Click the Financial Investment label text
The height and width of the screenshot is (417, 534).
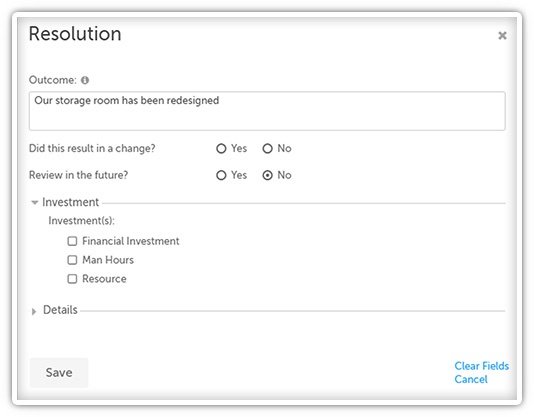coord(131,241)
